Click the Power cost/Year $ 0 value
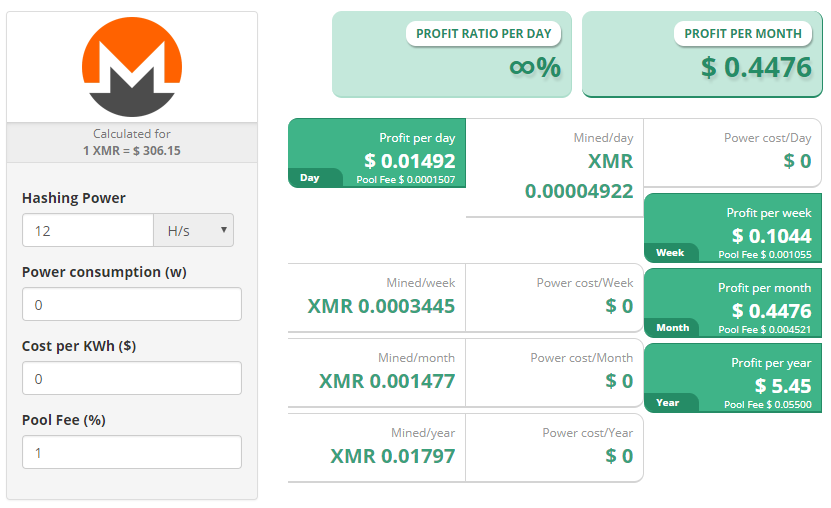The width and height of the screenshot is (831, 508). [x=619, y=456]
